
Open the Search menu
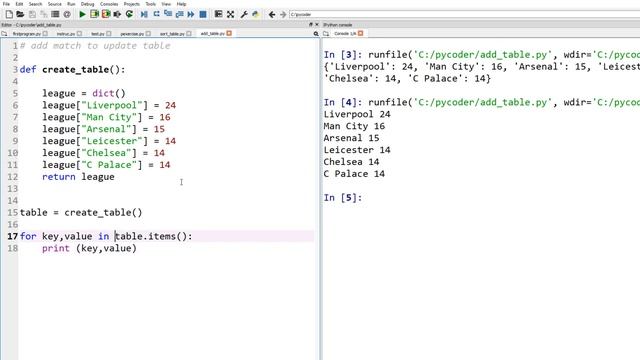36,4
